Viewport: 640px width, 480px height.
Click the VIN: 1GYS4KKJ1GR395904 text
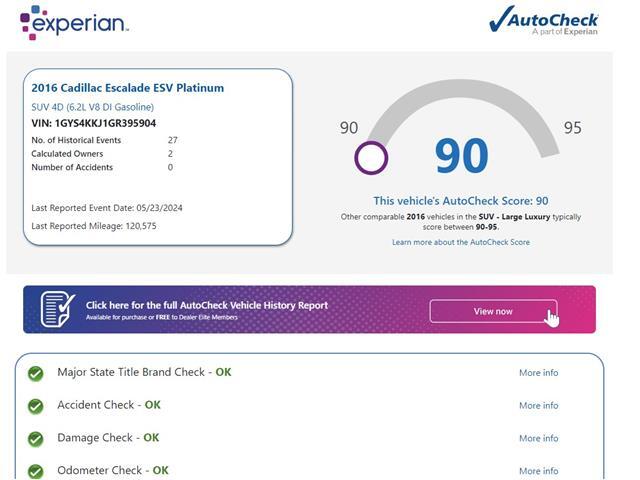click(93, 123)
